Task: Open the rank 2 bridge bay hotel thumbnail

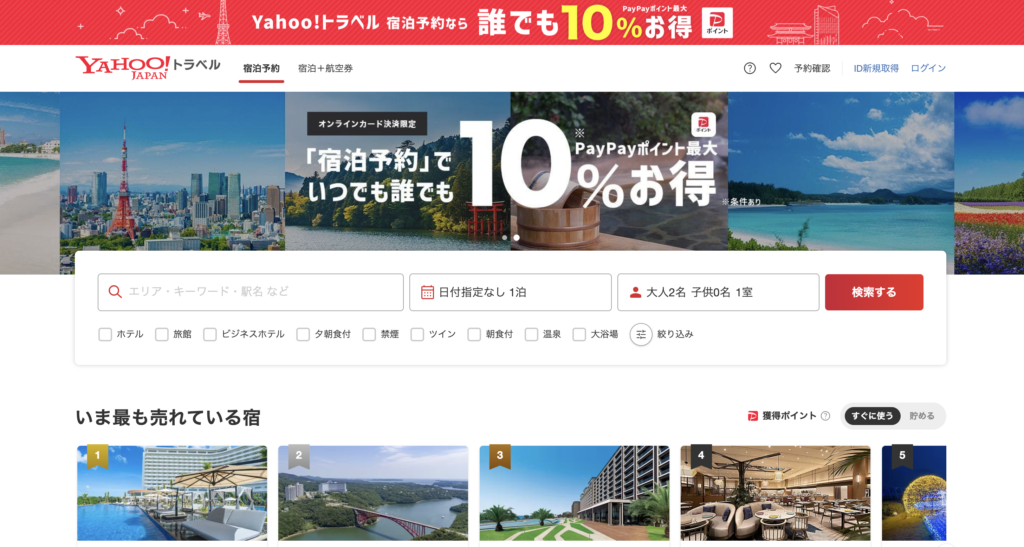Action: (x=373, y=493)
